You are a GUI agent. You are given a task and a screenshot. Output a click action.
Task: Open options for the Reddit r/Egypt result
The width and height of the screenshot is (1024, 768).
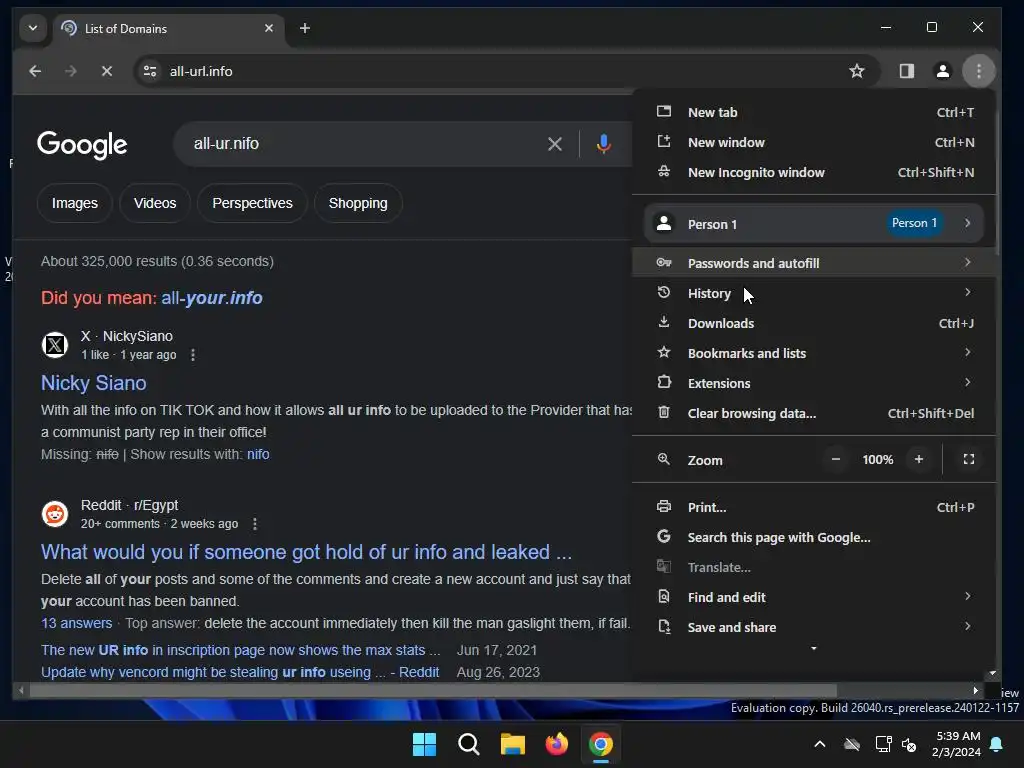(255, 524)
